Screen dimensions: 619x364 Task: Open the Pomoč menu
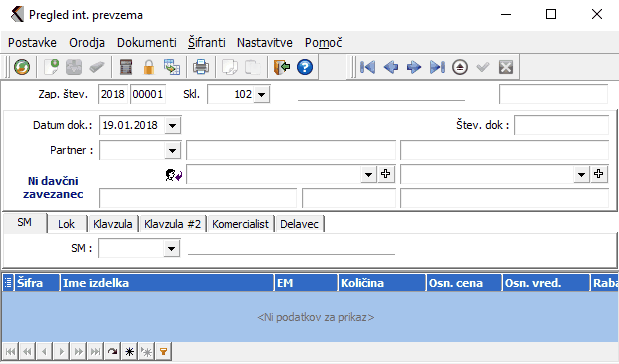tap(323, 43)
